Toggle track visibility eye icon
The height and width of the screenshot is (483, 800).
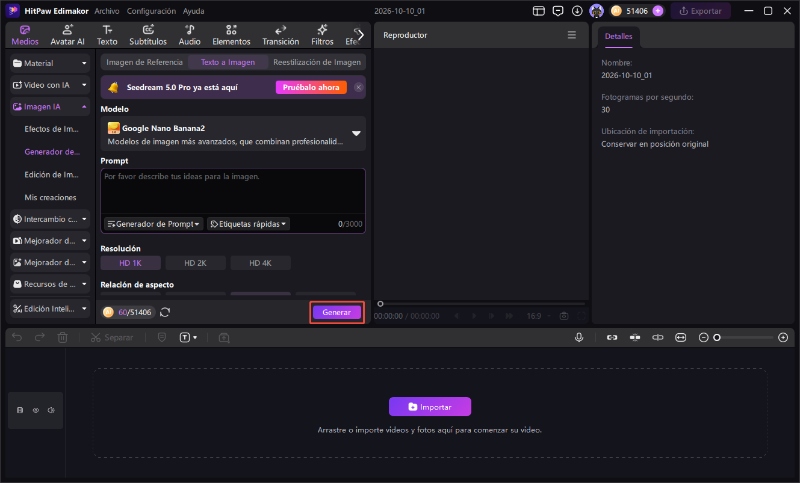[x=36, y=410]
